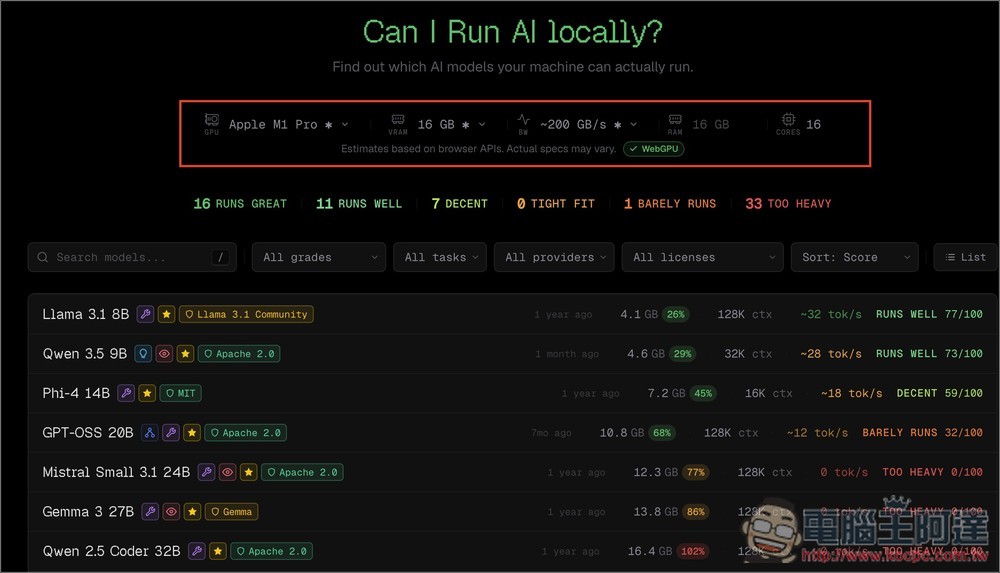Click the BW bandwidth pulse icon
The image size is (1000, 573).
[x=524, y=119]
